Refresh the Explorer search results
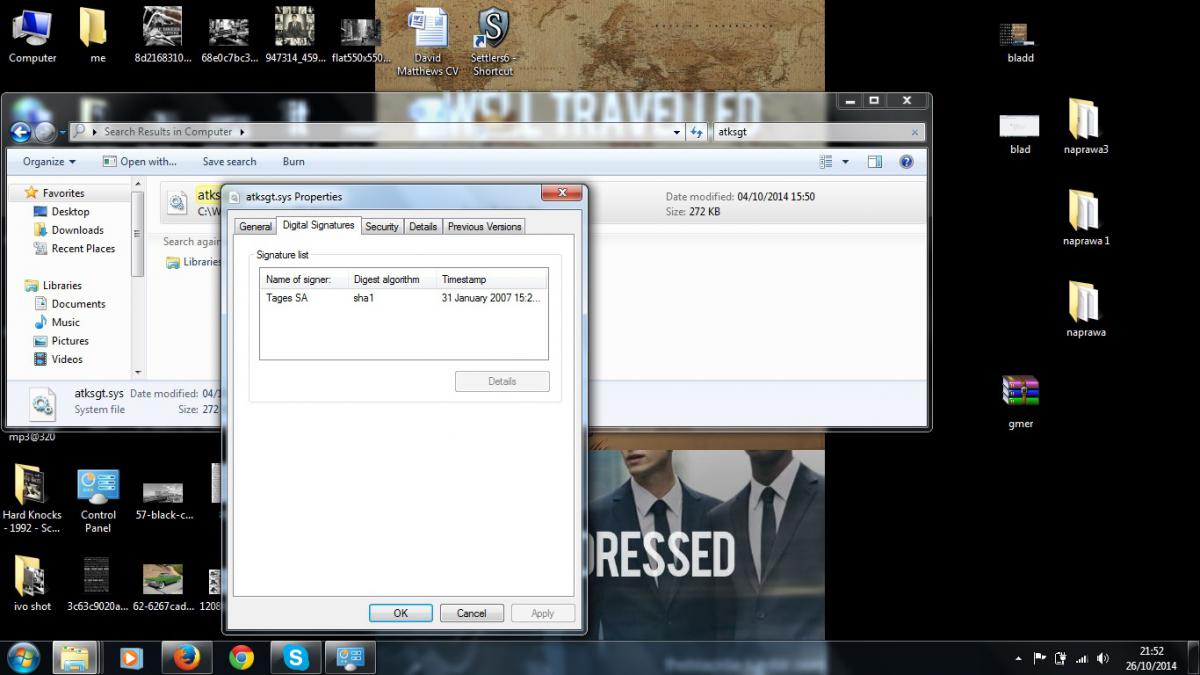Viewport: 1200px width, 675px height. (x=697, y=132)
